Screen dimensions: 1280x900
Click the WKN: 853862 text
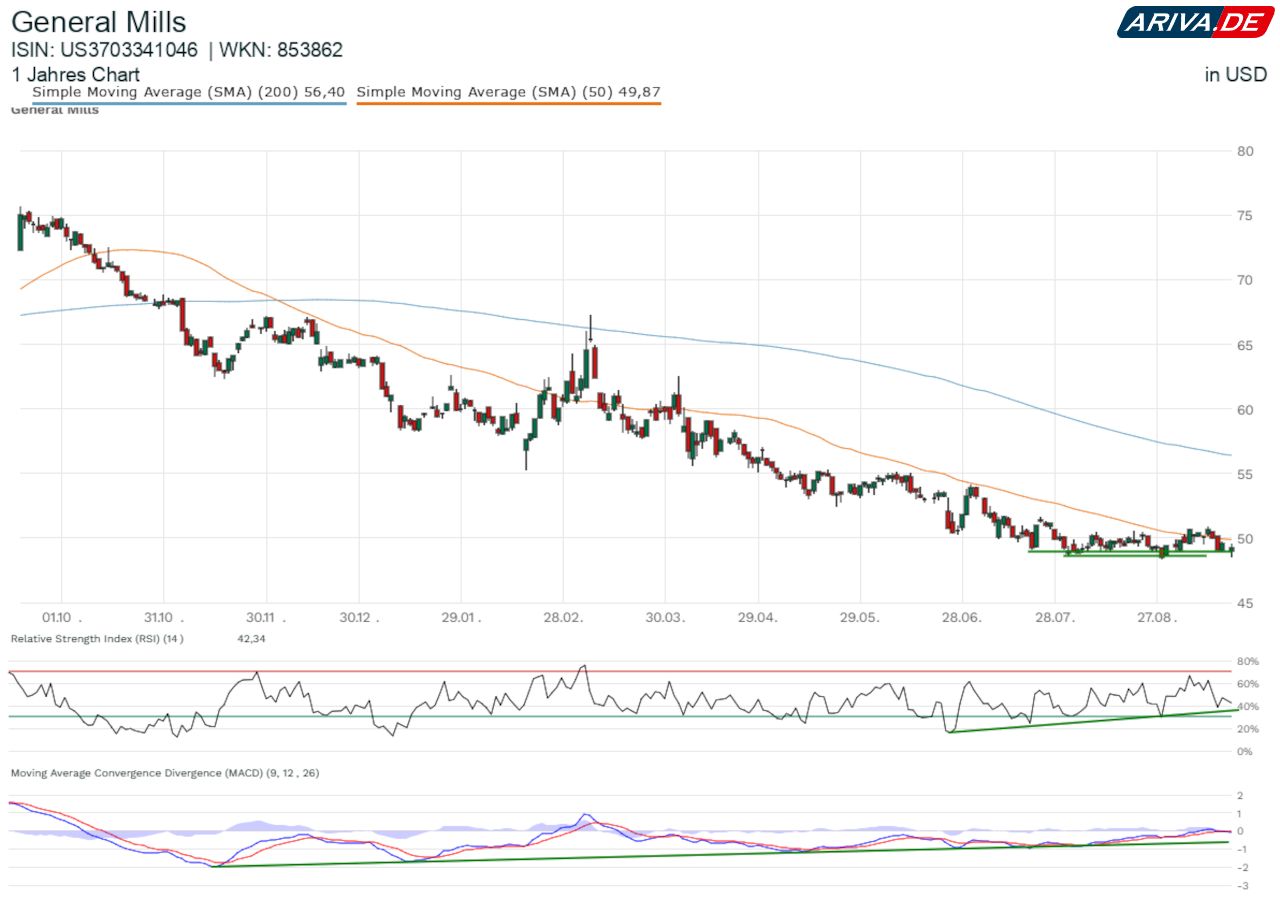click(281, 50)
